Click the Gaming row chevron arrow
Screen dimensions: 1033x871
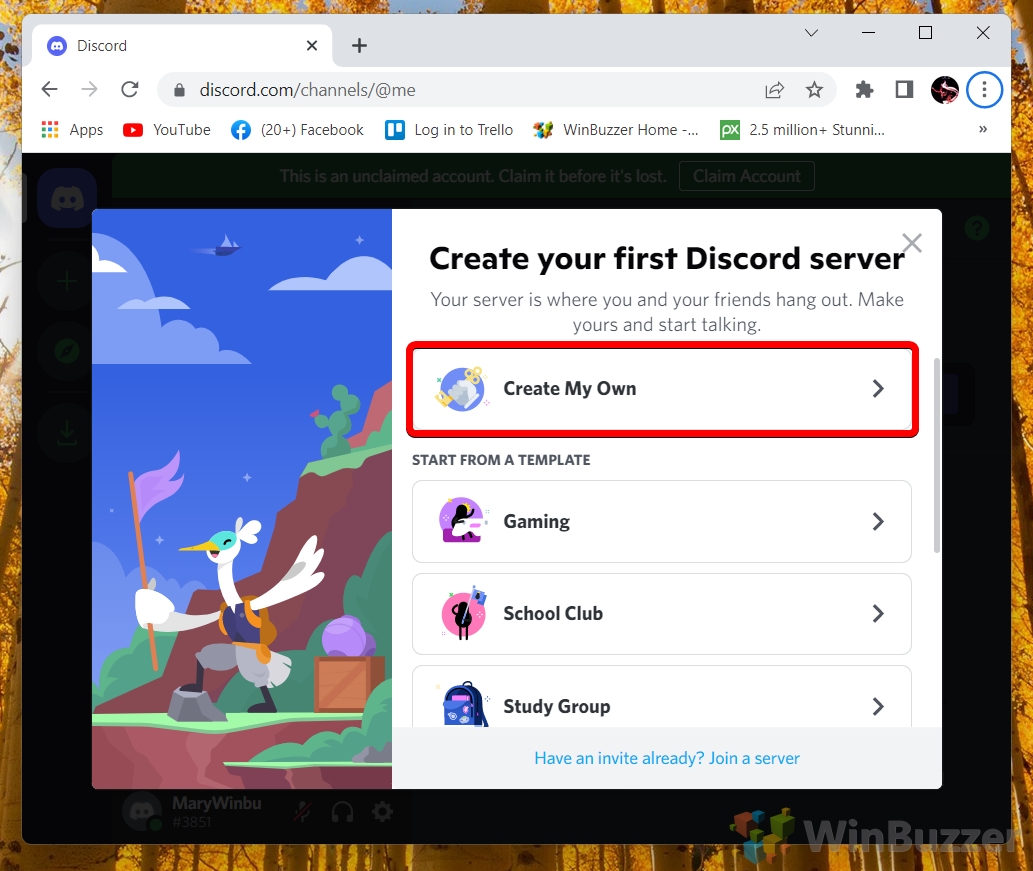tap(878, 522)
